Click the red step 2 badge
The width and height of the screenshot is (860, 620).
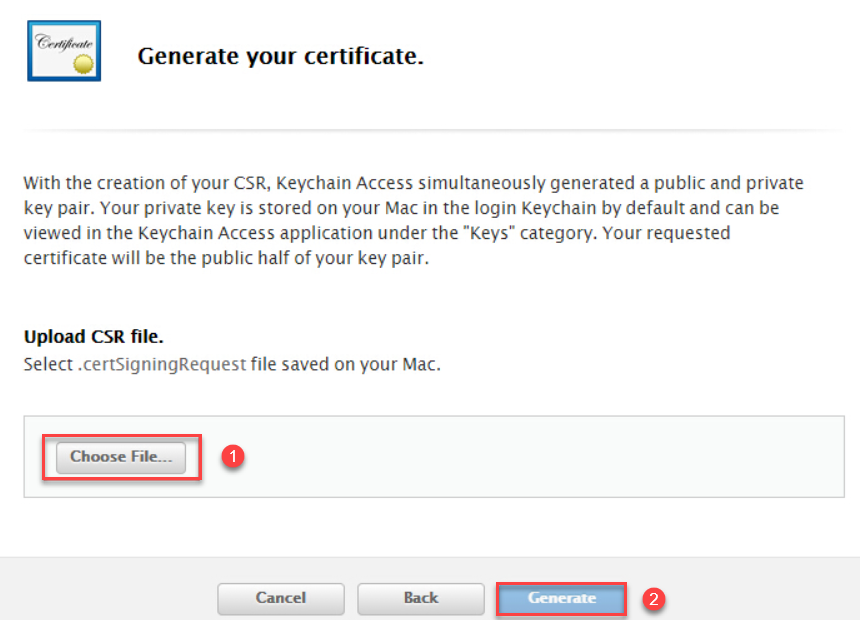point(654,599)
